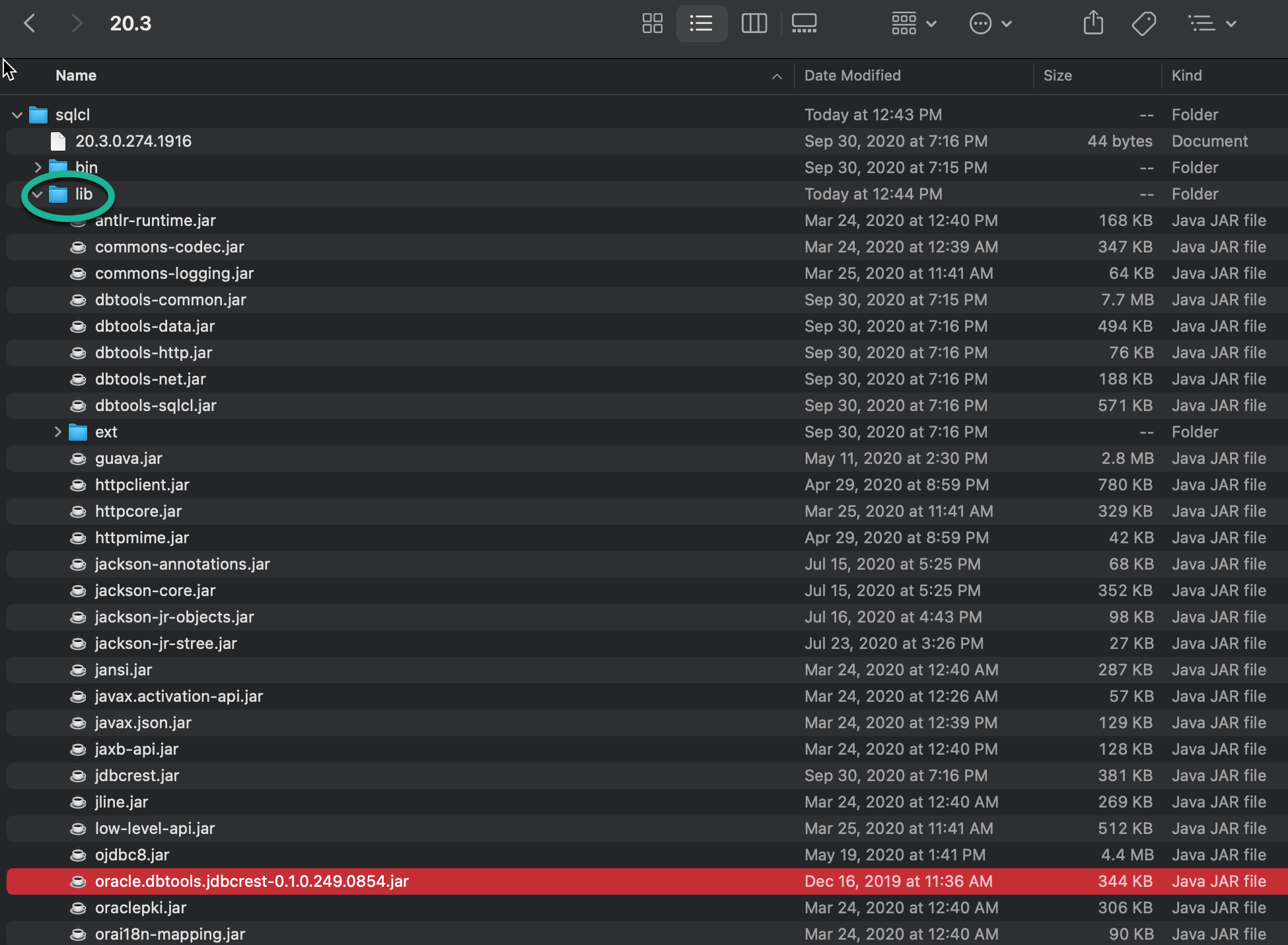
Task: Select the sqlcl folder icon
Action: click(38, 115)
